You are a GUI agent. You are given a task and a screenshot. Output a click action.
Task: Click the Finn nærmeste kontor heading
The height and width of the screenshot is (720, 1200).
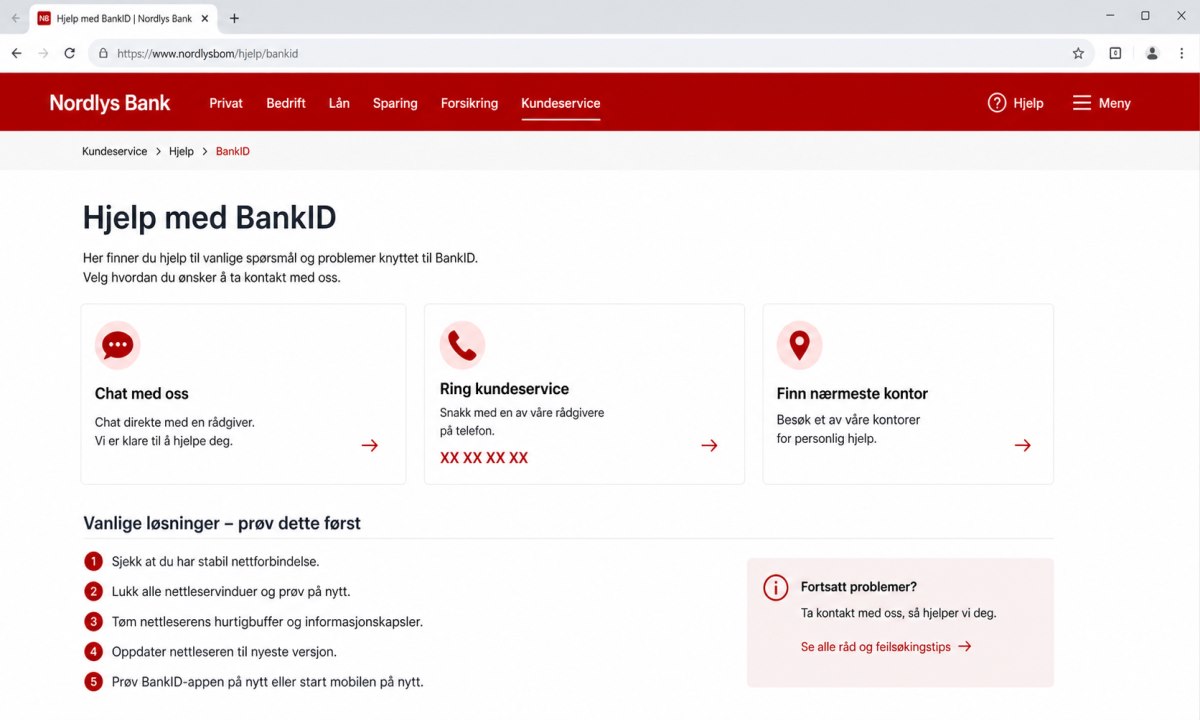tap(852, 394)
